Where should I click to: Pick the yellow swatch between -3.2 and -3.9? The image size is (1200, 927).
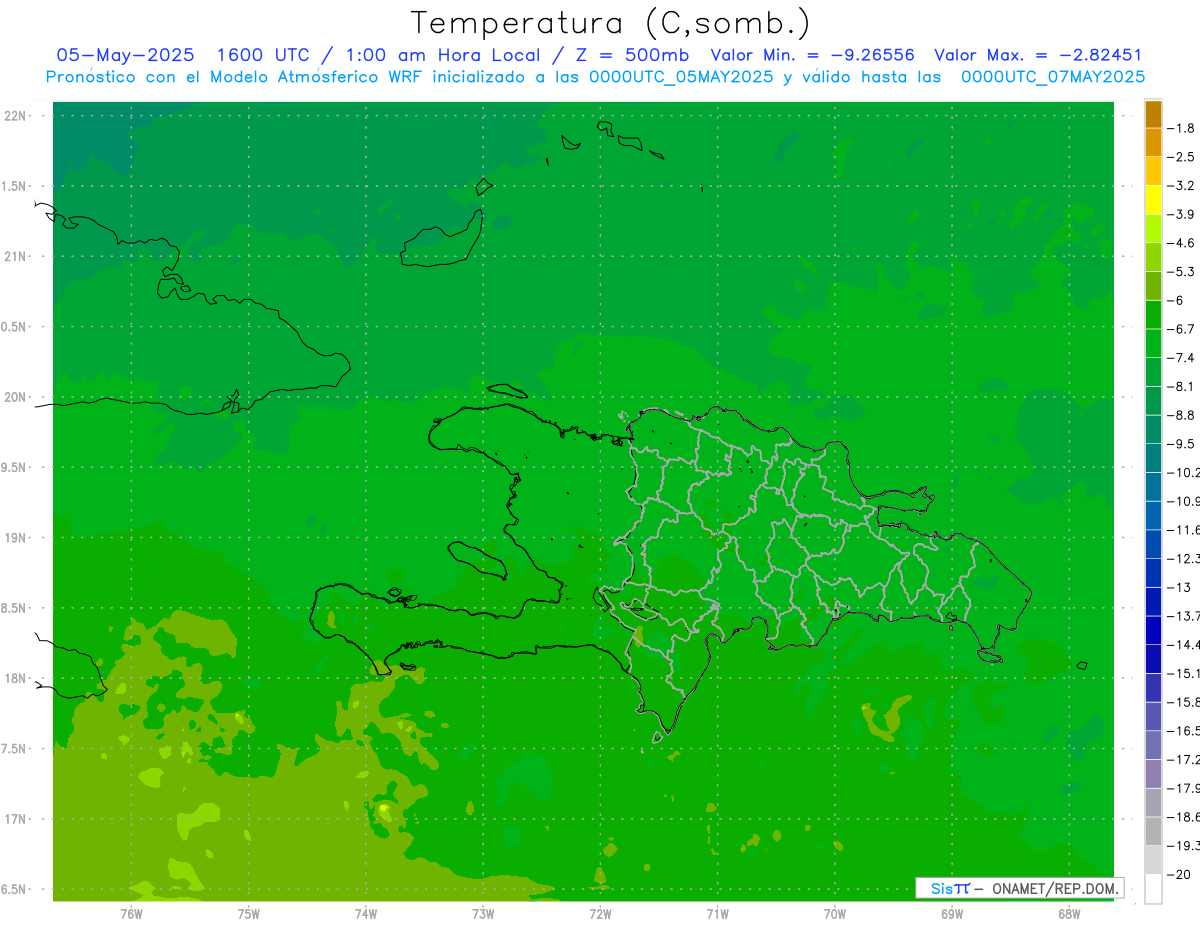pos(1153,200)
